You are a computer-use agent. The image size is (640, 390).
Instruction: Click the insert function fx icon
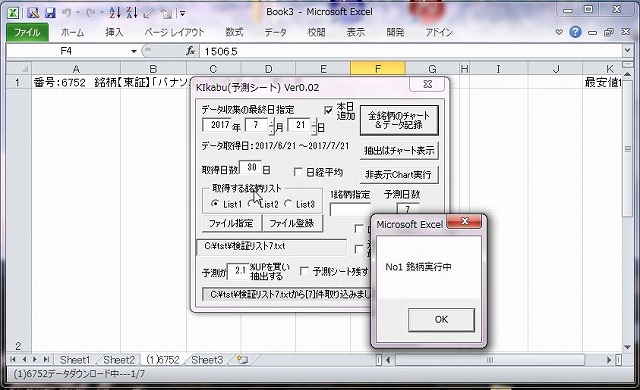coord(190,51)
